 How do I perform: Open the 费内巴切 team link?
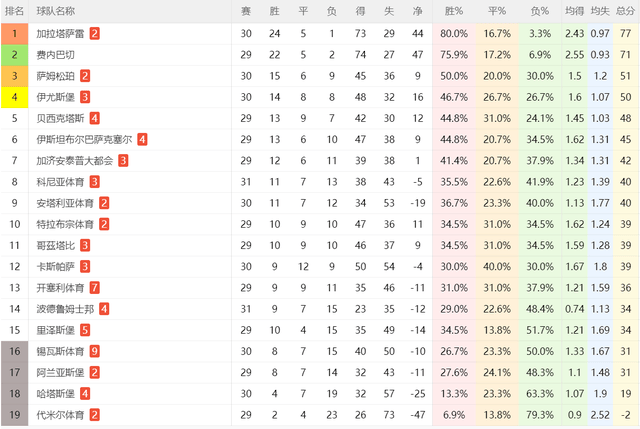[x=54, y=54]
